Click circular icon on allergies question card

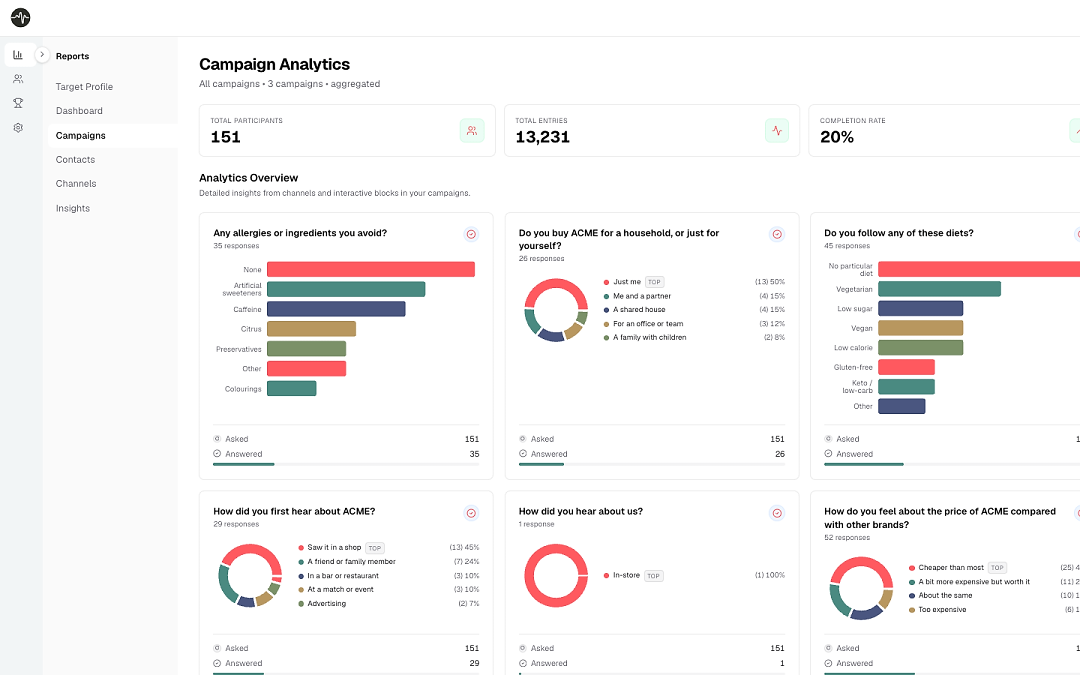coord(471,234)
